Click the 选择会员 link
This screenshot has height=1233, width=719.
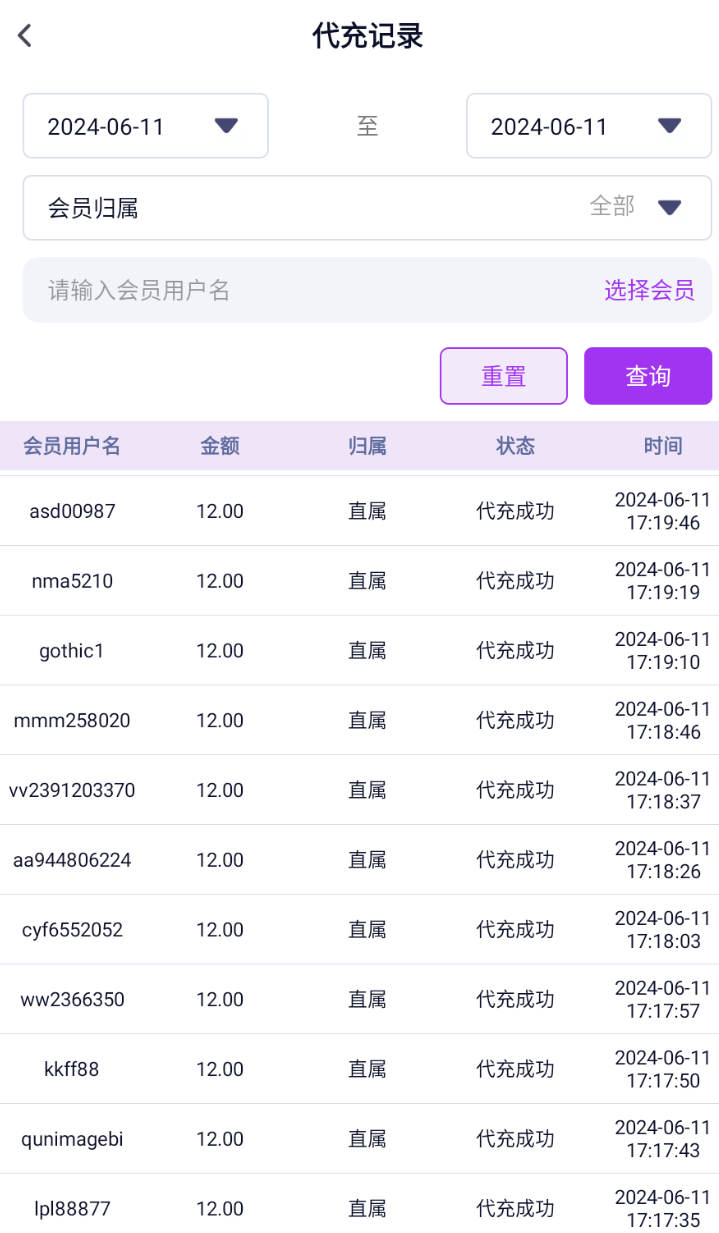[x=649, y=290]
